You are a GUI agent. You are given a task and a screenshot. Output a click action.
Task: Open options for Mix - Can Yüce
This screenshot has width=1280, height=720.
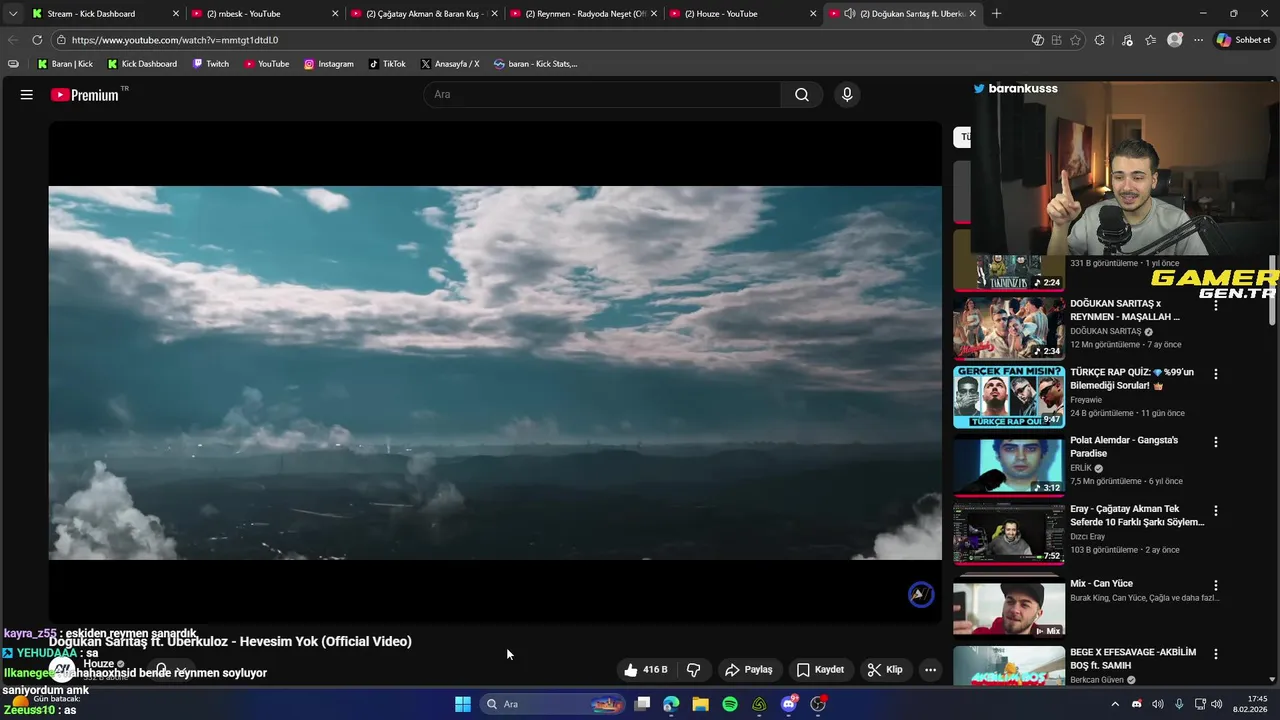tap(1216, 585)
